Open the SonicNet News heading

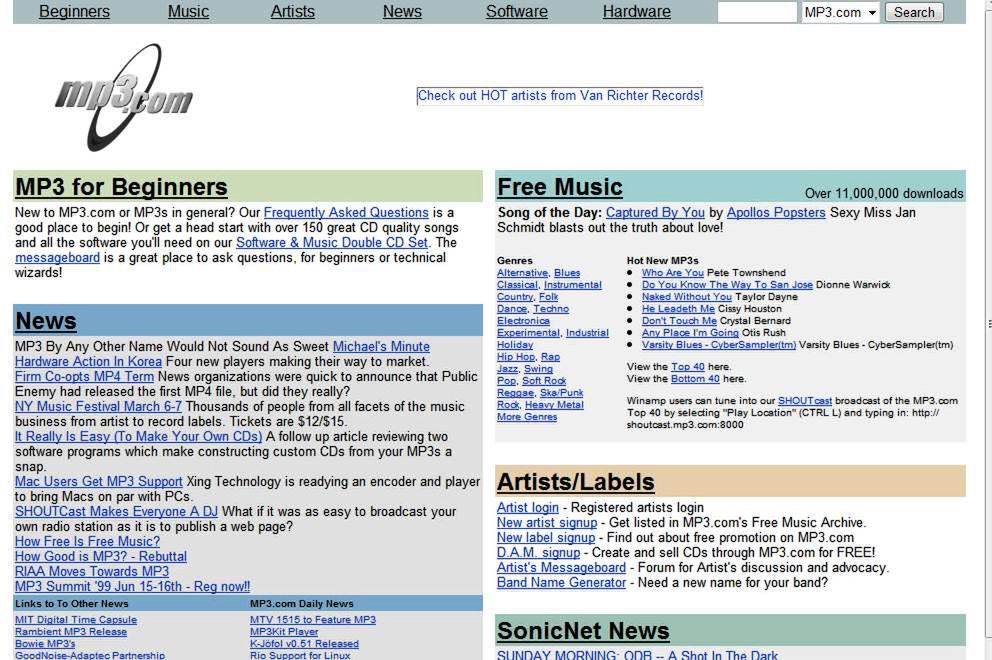(x=583, y=631)
